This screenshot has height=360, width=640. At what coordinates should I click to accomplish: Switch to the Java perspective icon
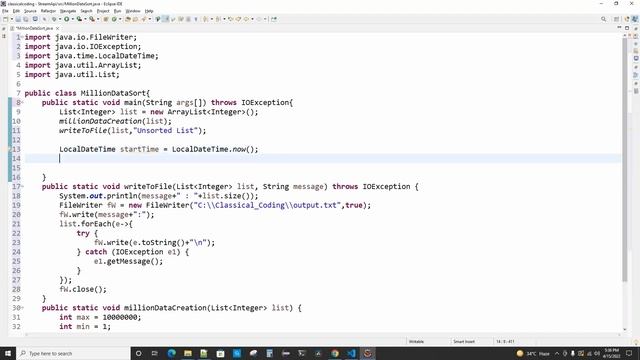635,19
